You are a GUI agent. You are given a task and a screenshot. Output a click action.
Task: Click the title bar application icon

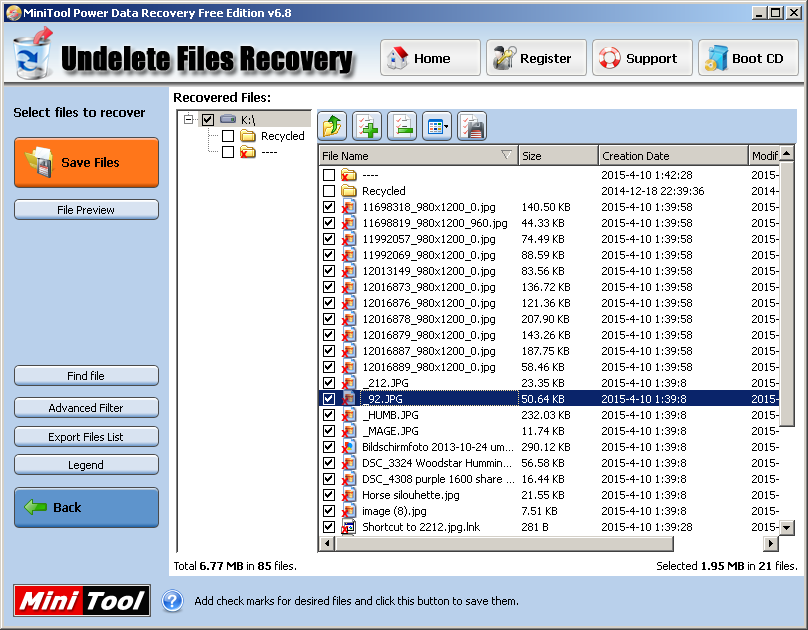tap(13, 13)
